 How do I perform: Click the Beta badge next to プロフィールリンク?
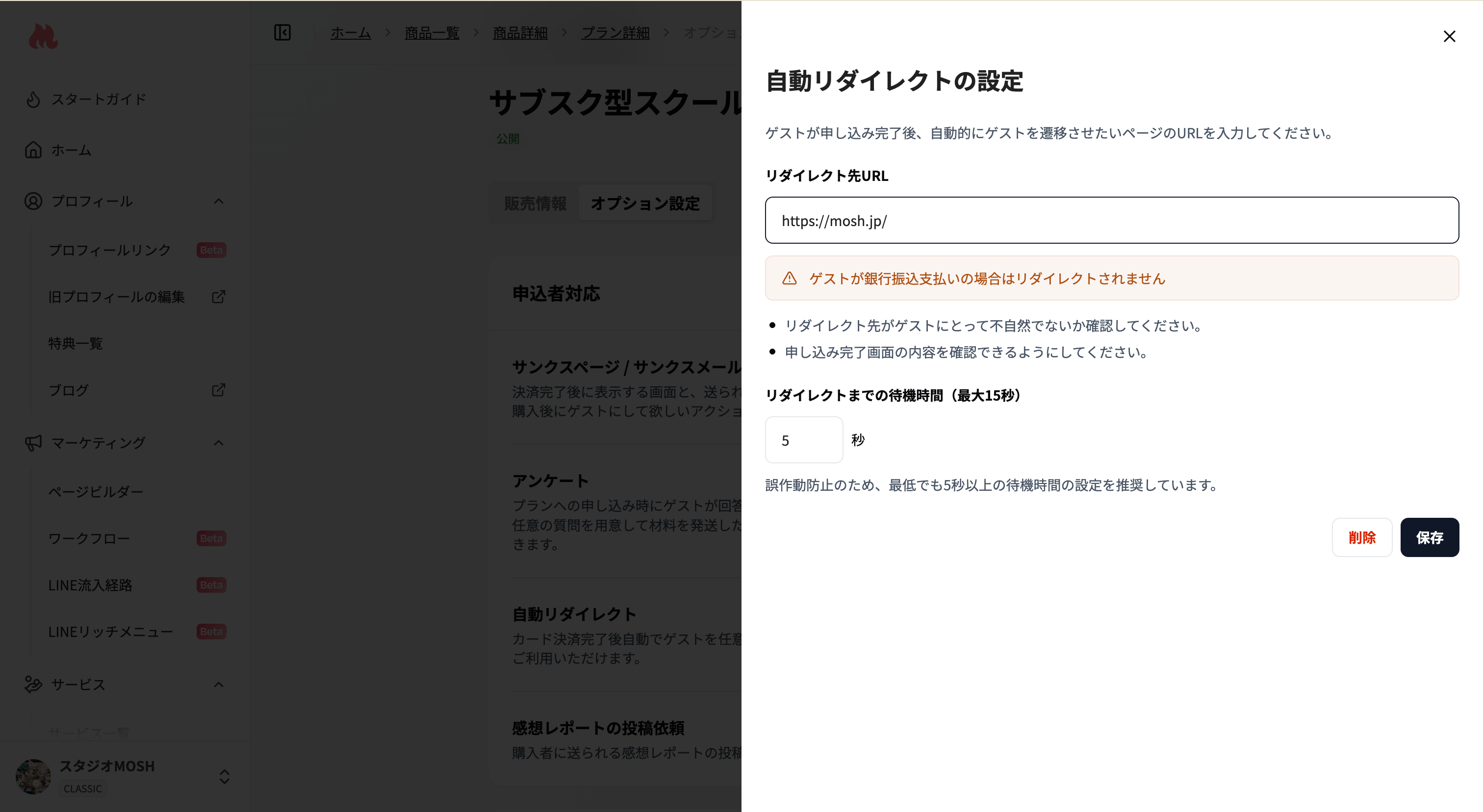[x=211, y=250]
